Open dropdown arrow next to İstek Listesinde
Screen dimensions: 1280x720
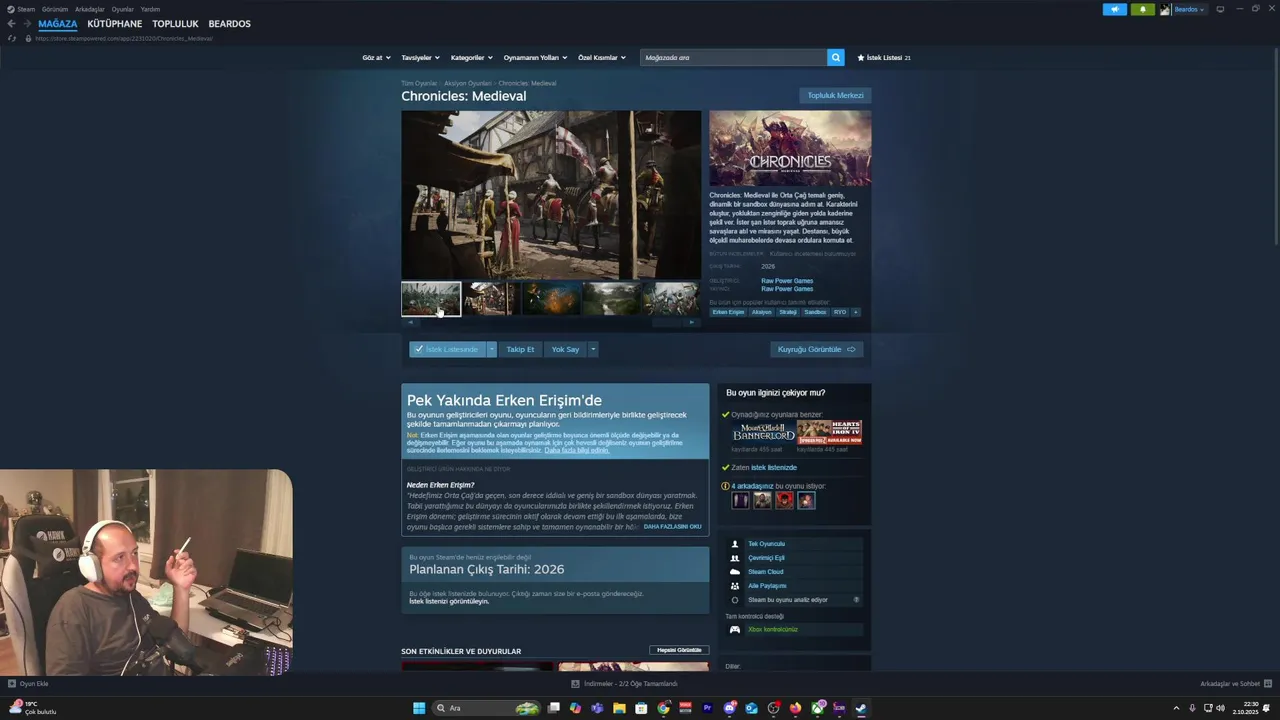491,349
